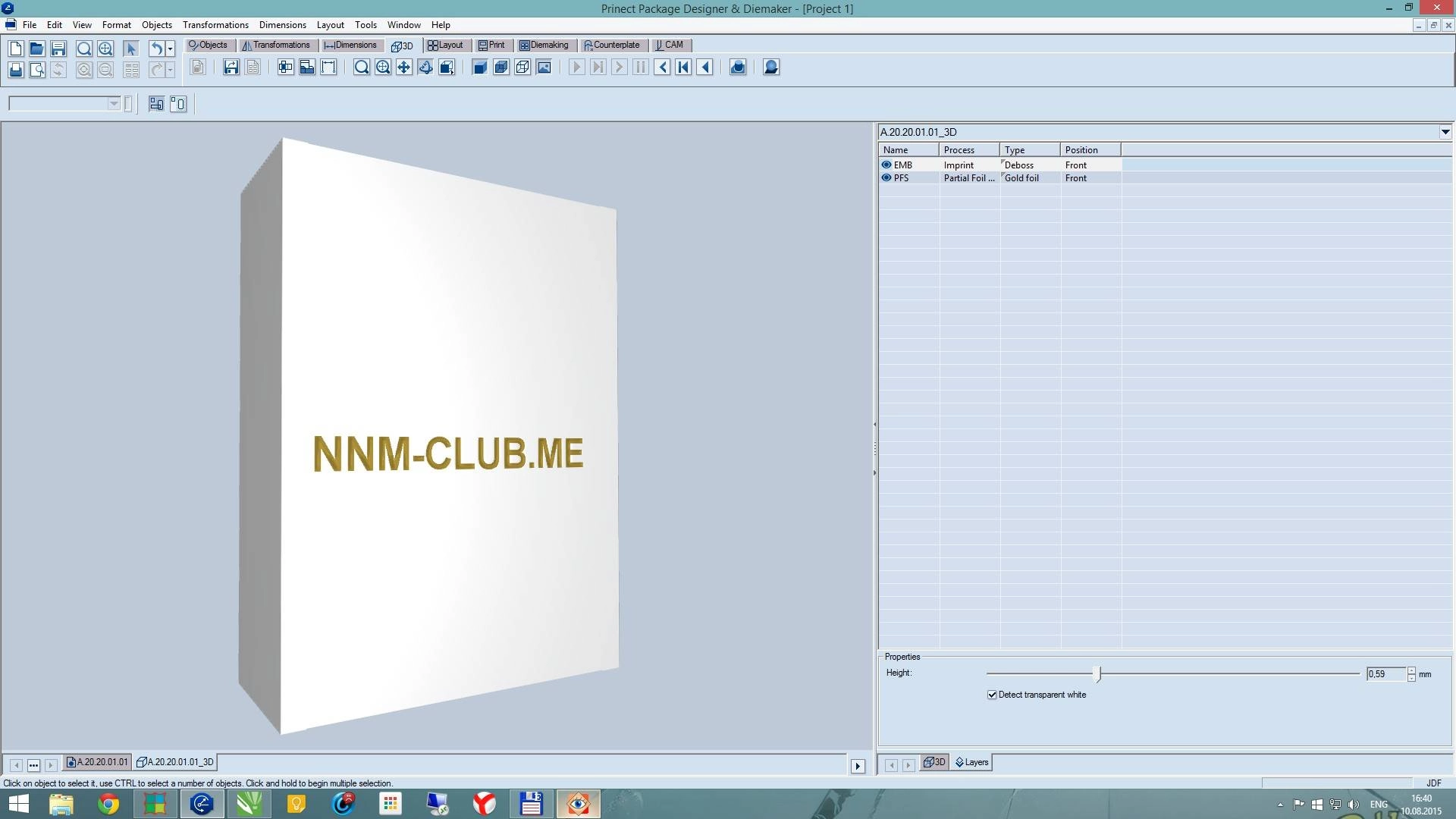Click the Height slider handle
Viewport: 1456px width, 819px height.
(x=1097, y=673)
